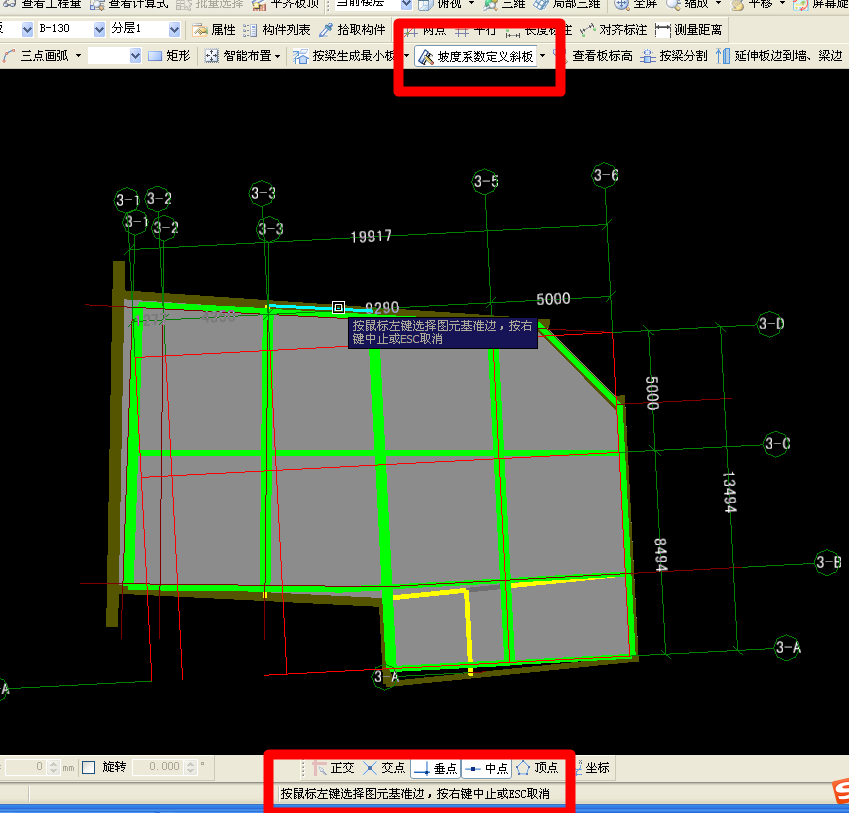Click the 3-6 axis label bubble
Viewport: 849px width, 813px height.
tap(605, 175)
